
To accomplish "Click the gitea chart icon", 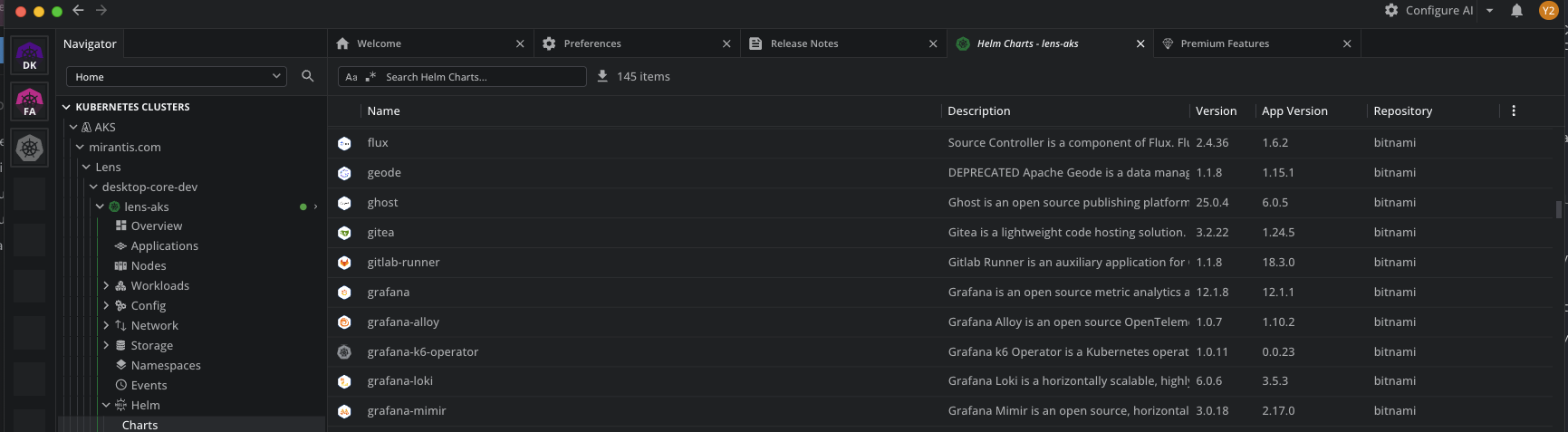I will [x=344, y=233].
